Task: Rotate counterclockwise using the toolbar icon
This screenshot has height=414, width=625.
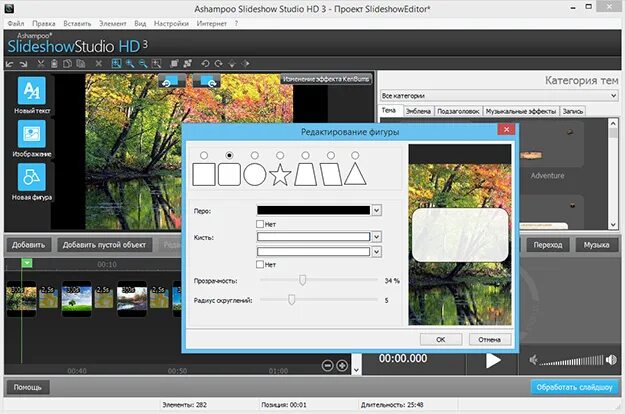Action: tap(205, 63)
